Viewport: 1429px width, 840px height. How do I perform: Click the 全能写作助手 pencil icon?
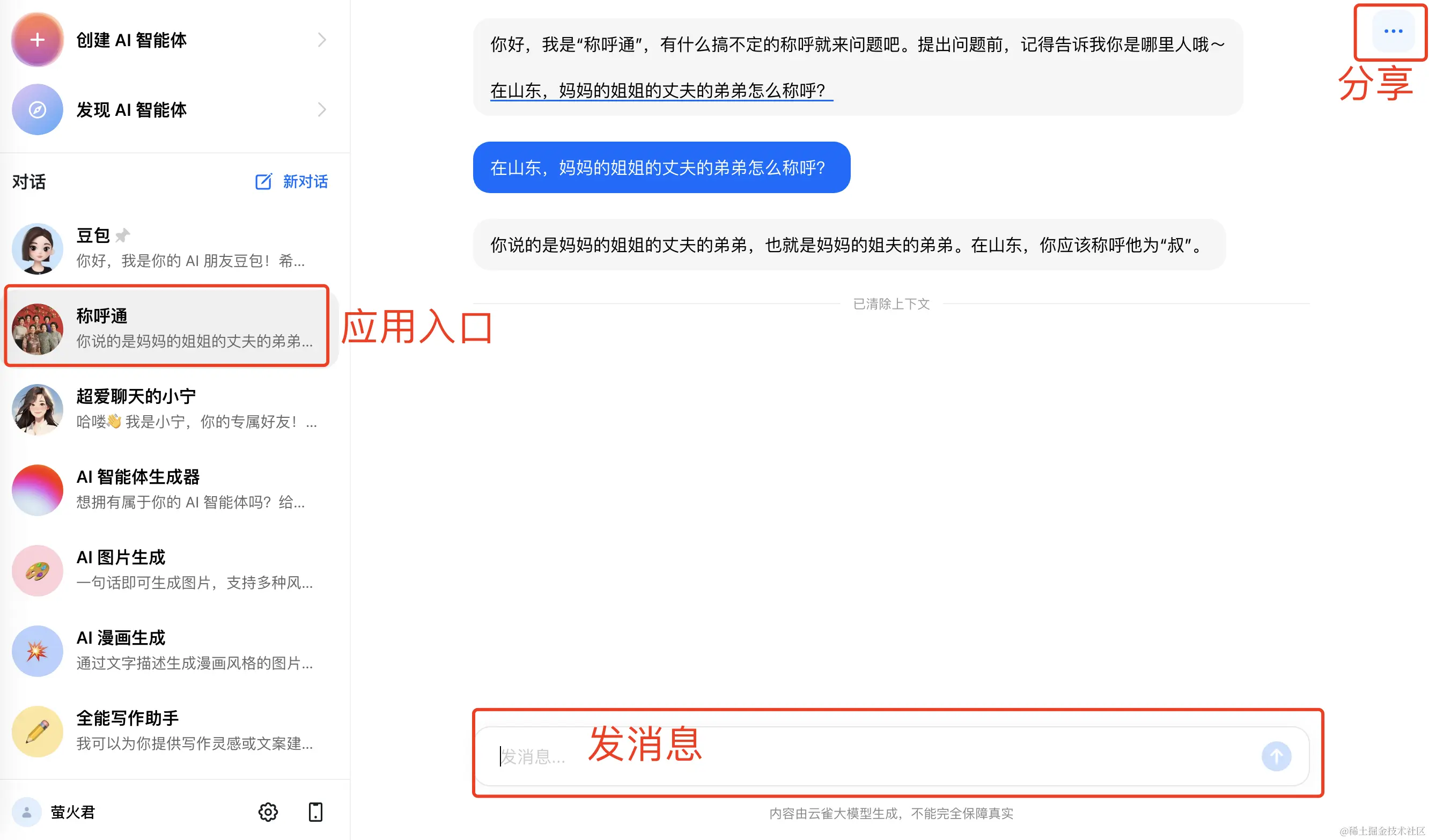[x=38, y=732]
